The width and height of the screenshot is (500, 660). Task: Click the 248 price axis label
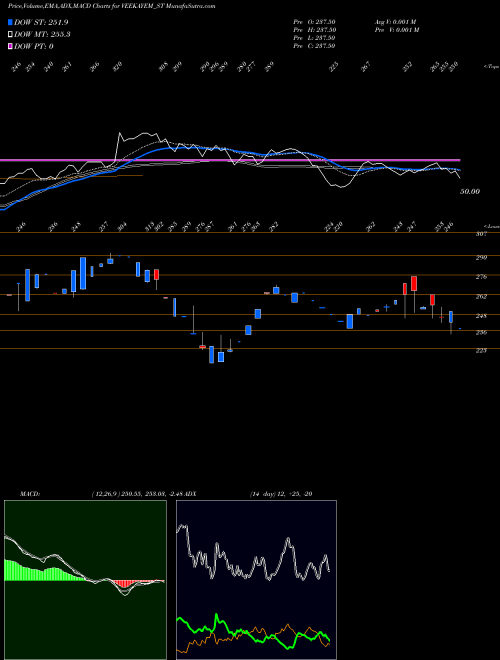click(x=481, y=316)
